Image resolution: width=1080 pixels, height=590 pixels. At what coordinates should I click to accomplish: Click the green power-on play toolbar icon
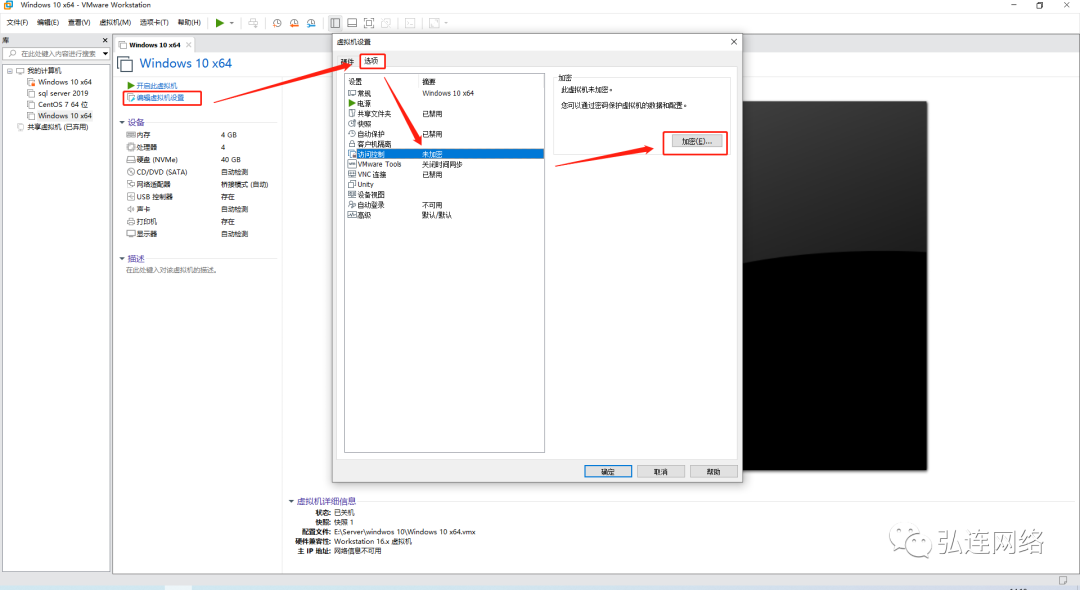[x=219, y=23]
